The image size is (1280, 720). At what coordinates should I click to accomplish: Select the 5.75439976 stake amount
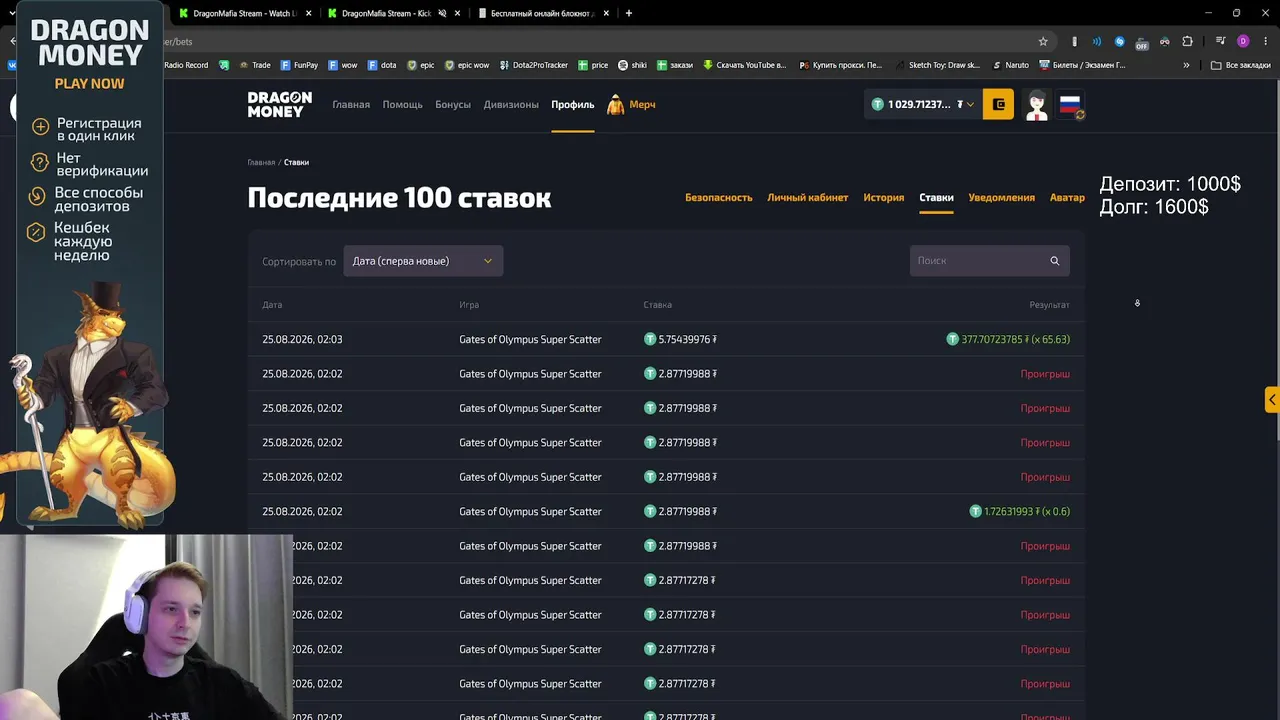click(x=680, y=339)
